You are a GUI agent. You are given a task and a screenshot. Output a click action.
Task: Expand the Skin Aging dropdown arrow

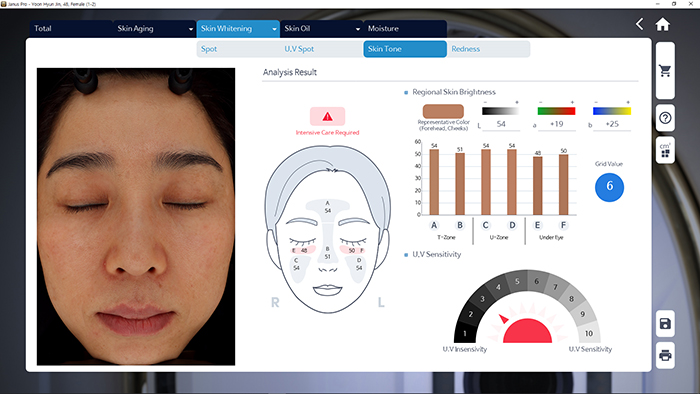191,29
